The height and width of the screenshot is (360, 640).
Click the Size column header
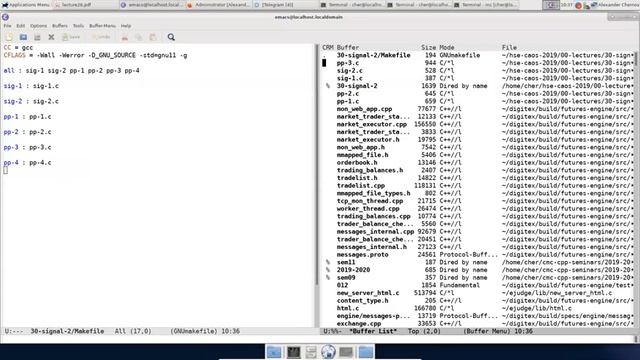(x=428, y=47)
